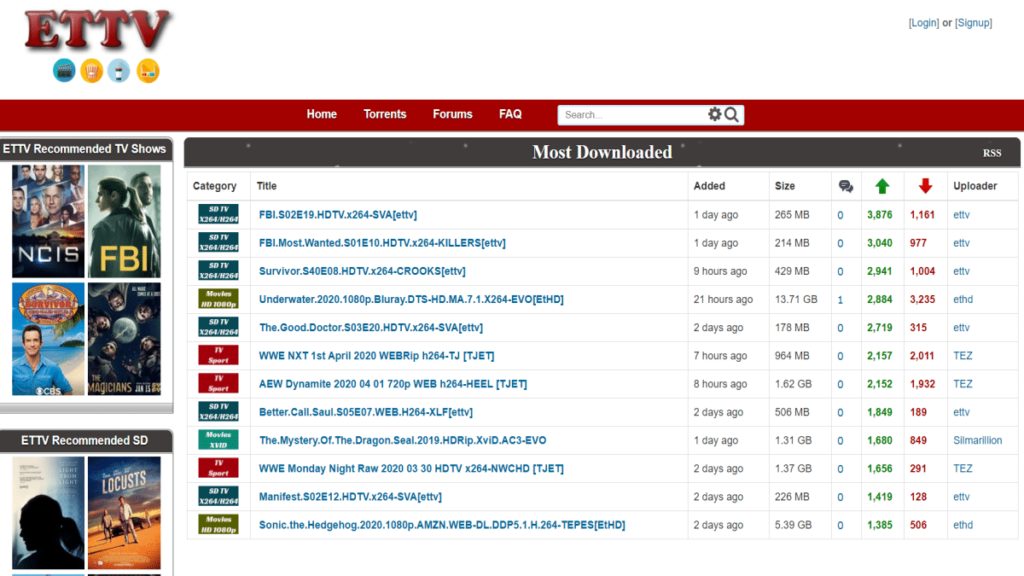Open WWE NXT 1st April 2020 link
Screen dimensions: 1024x576
tap(376, 356)
